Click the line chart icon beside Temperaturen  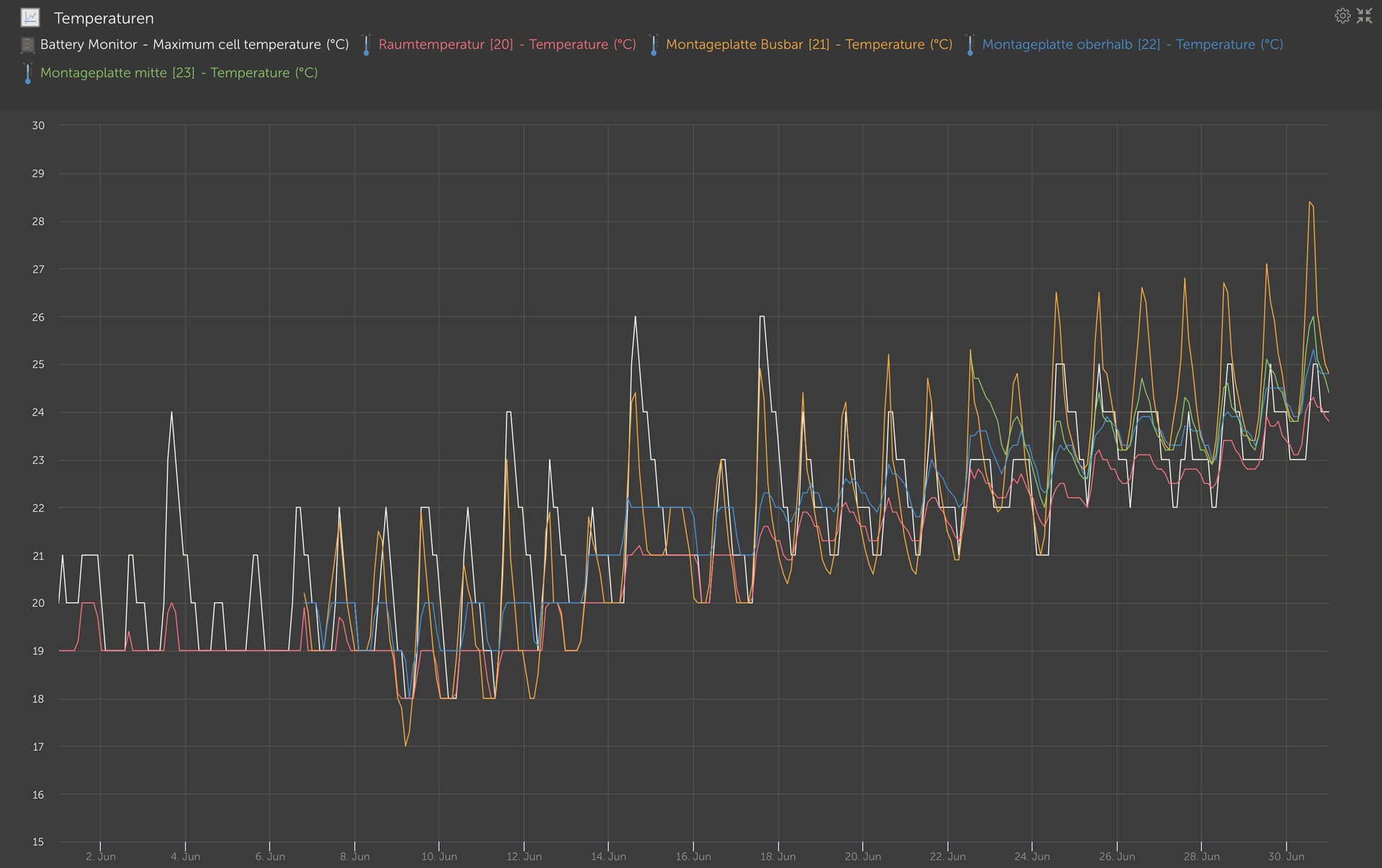30,17
